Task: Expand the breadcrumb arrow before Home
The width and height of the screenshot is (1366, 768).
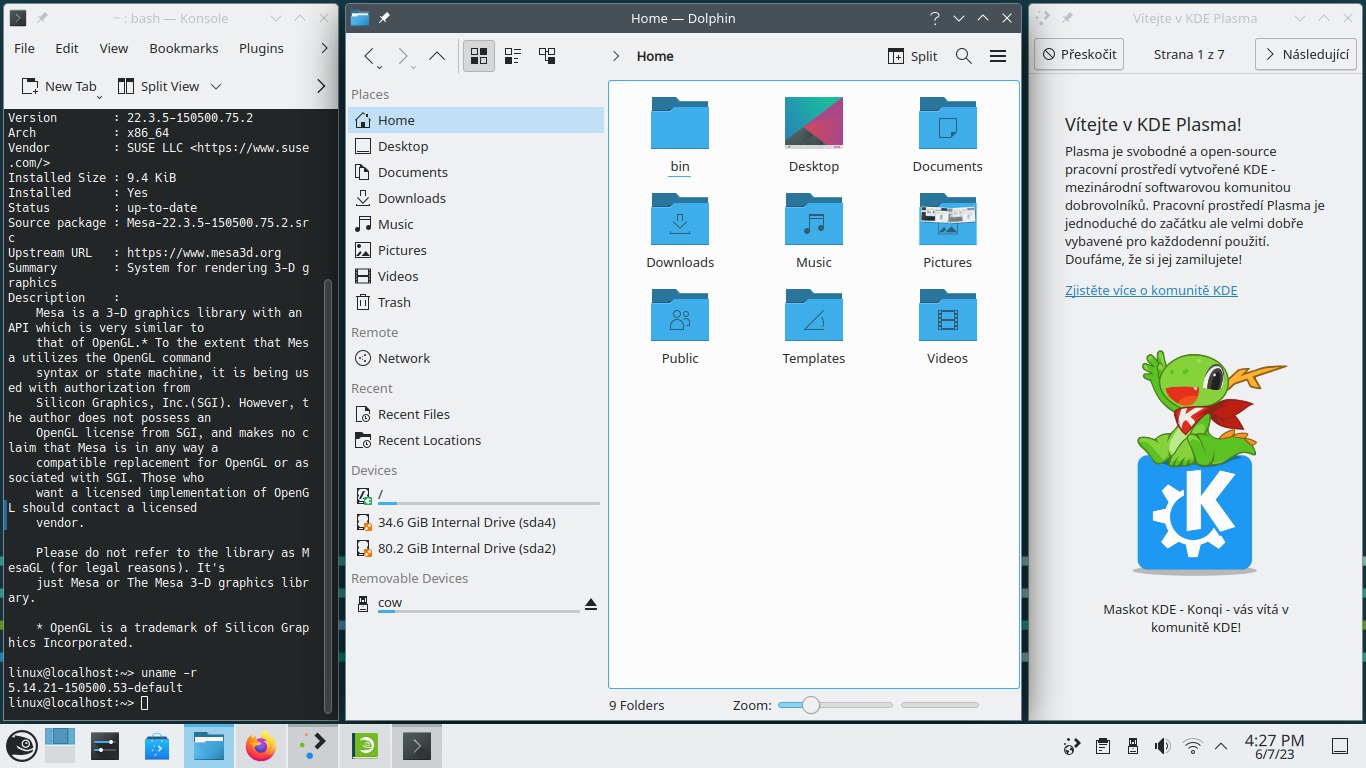Action: coord(616,56)
